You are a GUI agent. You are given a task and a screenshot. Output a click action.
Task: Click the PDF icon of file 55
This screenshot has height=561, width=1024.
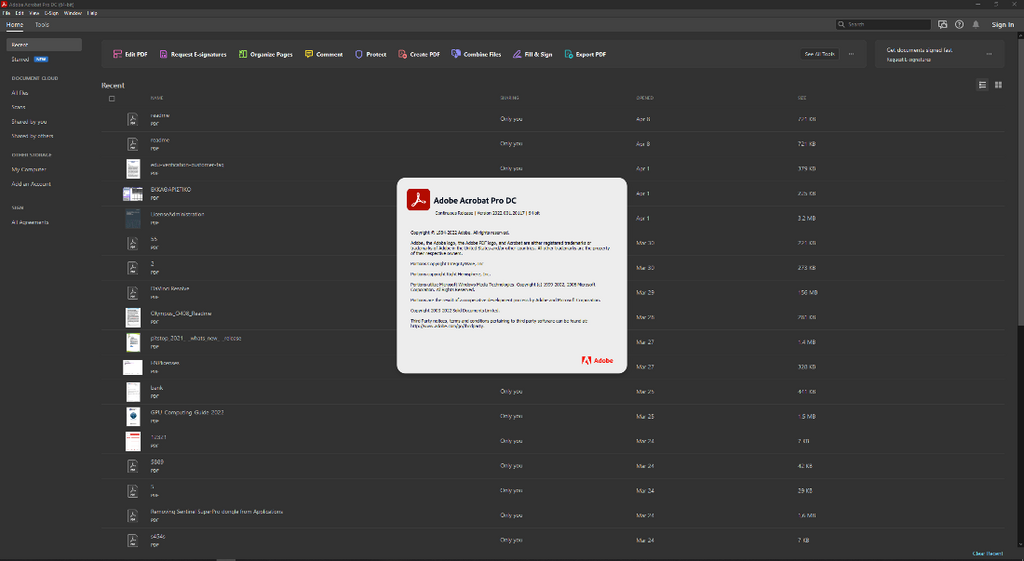coord(133,243)
